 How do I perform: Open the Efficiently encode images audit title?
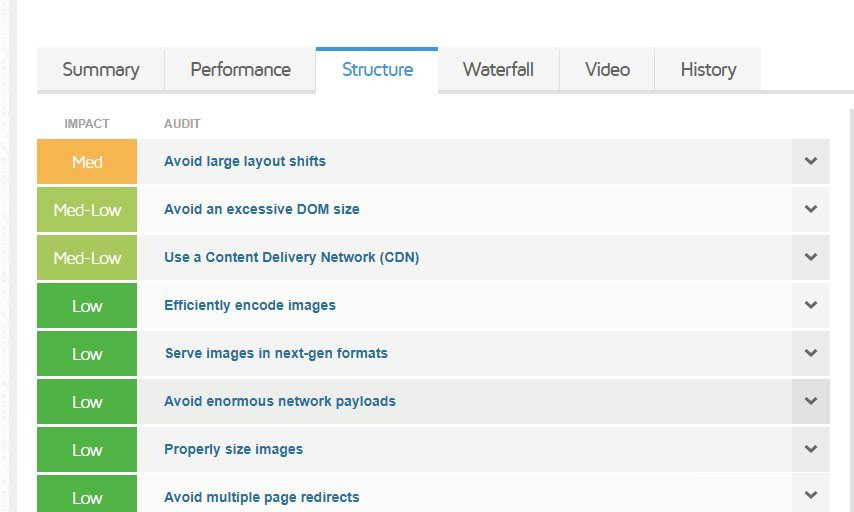(x=249, y=305)
